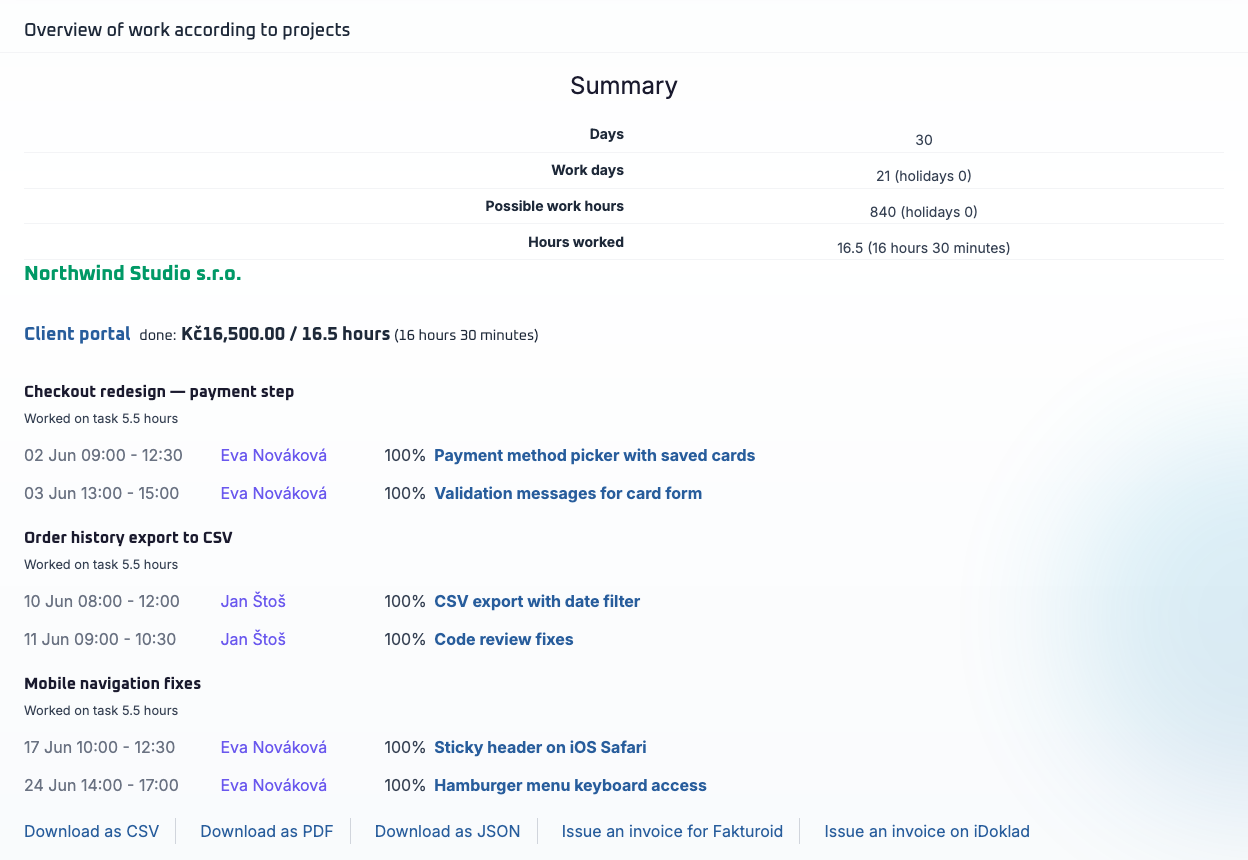
Task: Select Eva Nováková in the 02 Jun row
Action: (x=274, y=455)
